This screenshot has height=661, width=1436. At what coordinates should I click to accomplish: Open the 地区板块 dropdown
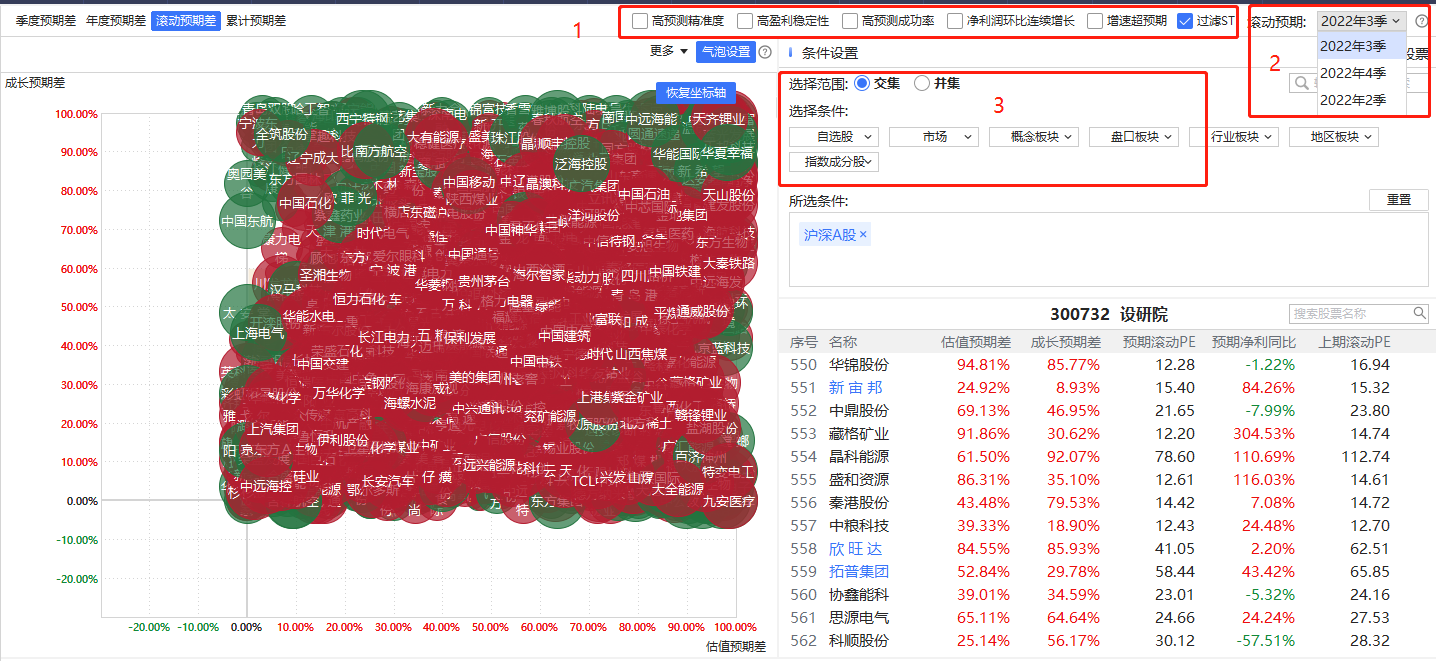click(1334, 137)
